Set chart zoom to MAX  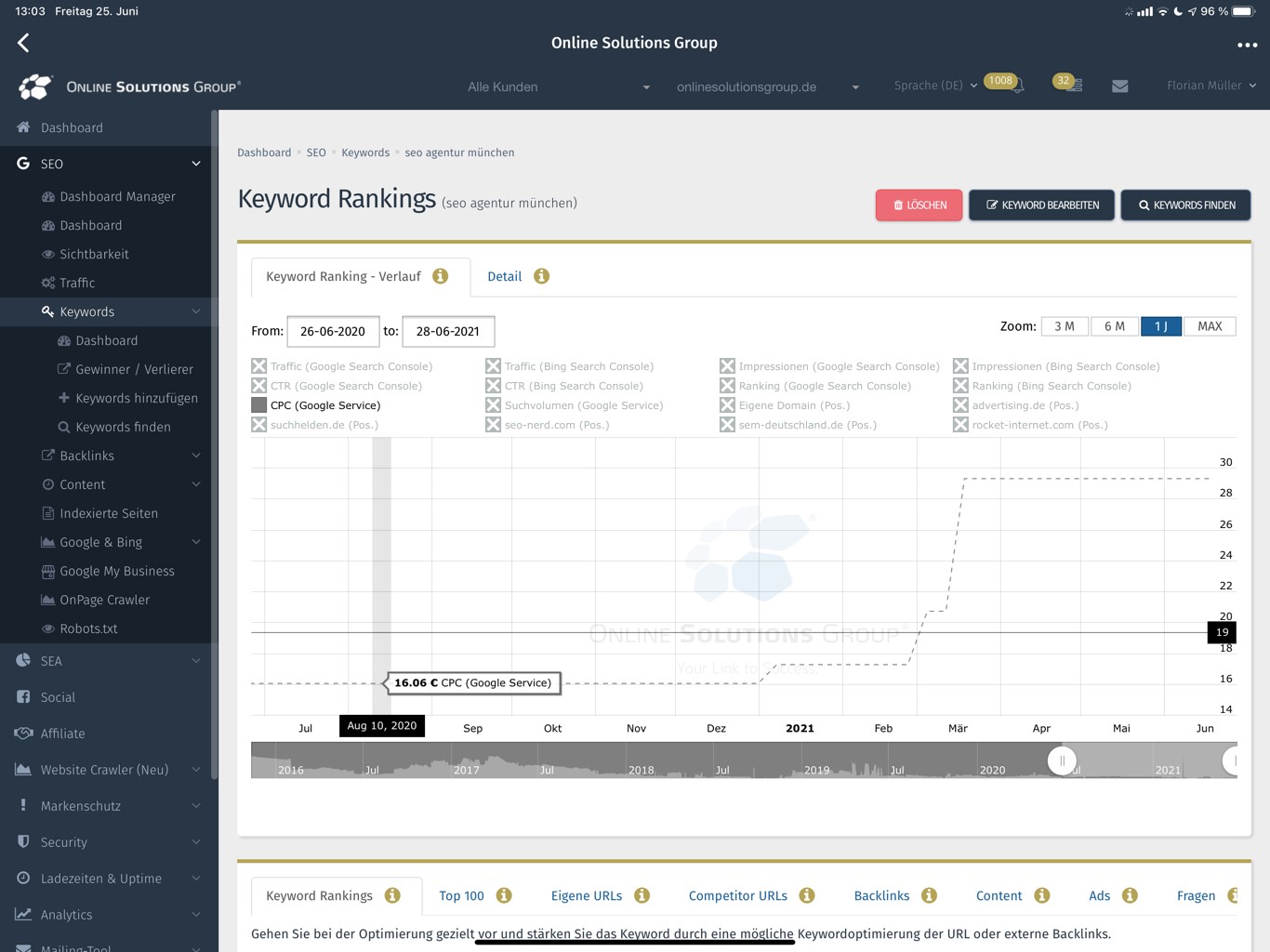click(x=1210, y=326)
